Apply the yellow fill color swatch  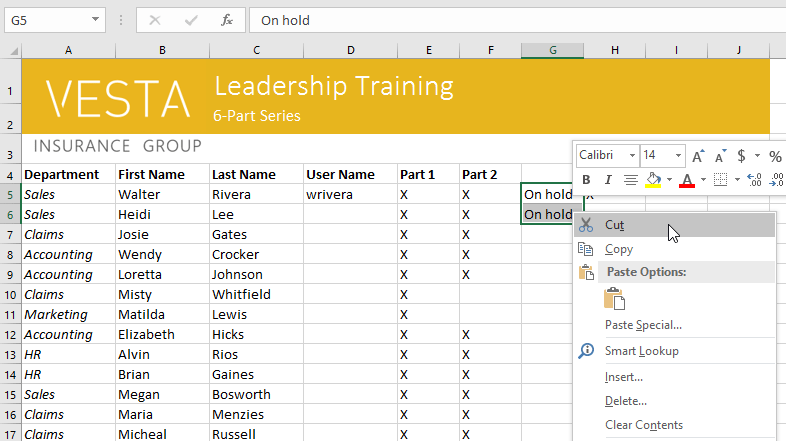[x=654, y=180]
